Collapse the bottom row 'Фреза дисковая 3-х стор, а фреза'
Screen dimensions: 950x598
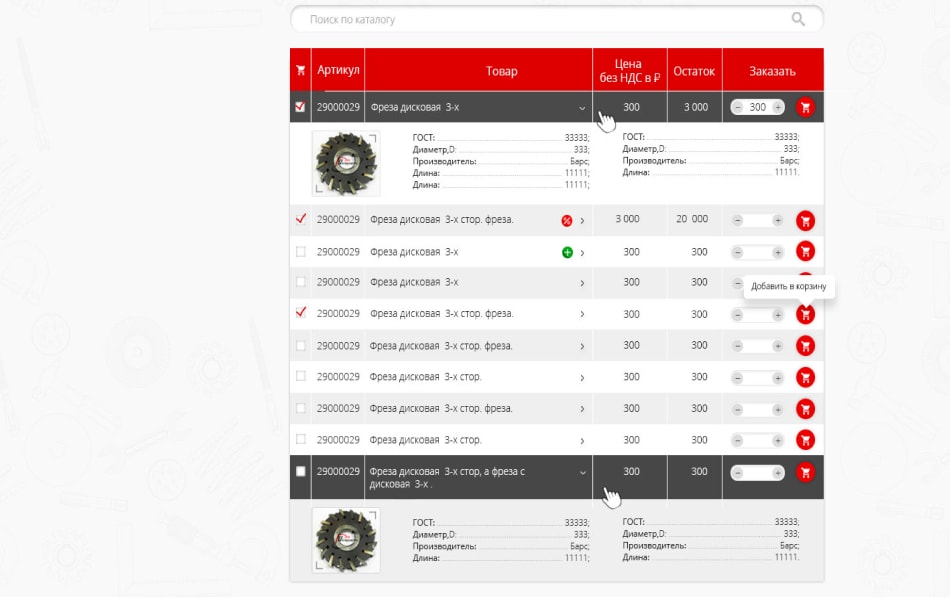point(582,473)
